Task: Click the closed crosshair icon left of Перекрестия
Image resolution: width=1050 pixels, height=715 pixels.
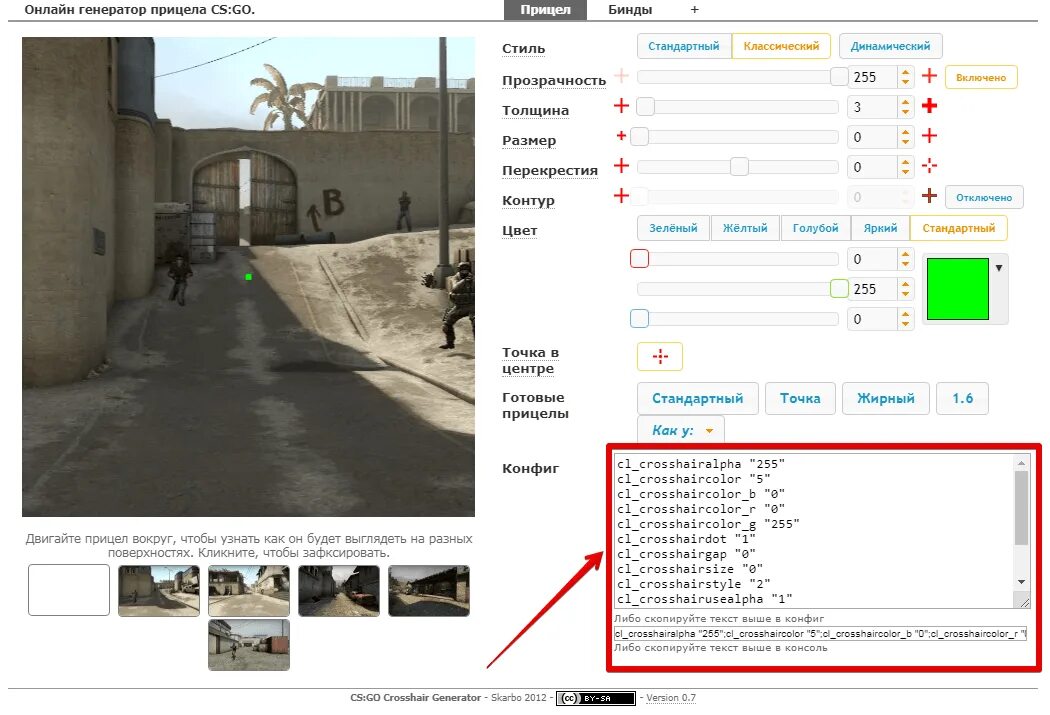Action: 621,165
